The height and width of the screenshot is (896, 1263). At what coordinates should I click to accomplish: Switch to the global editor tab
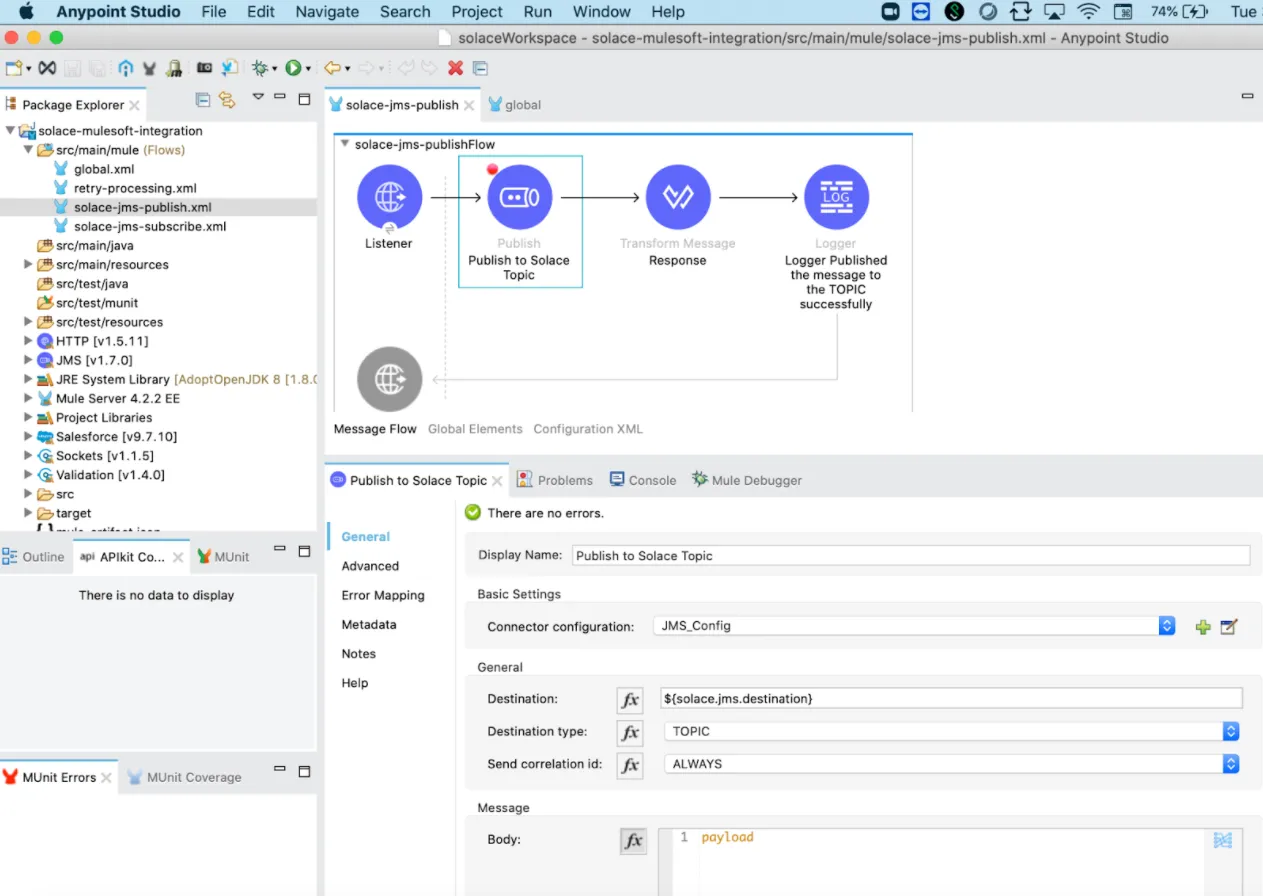pos(515,105)
